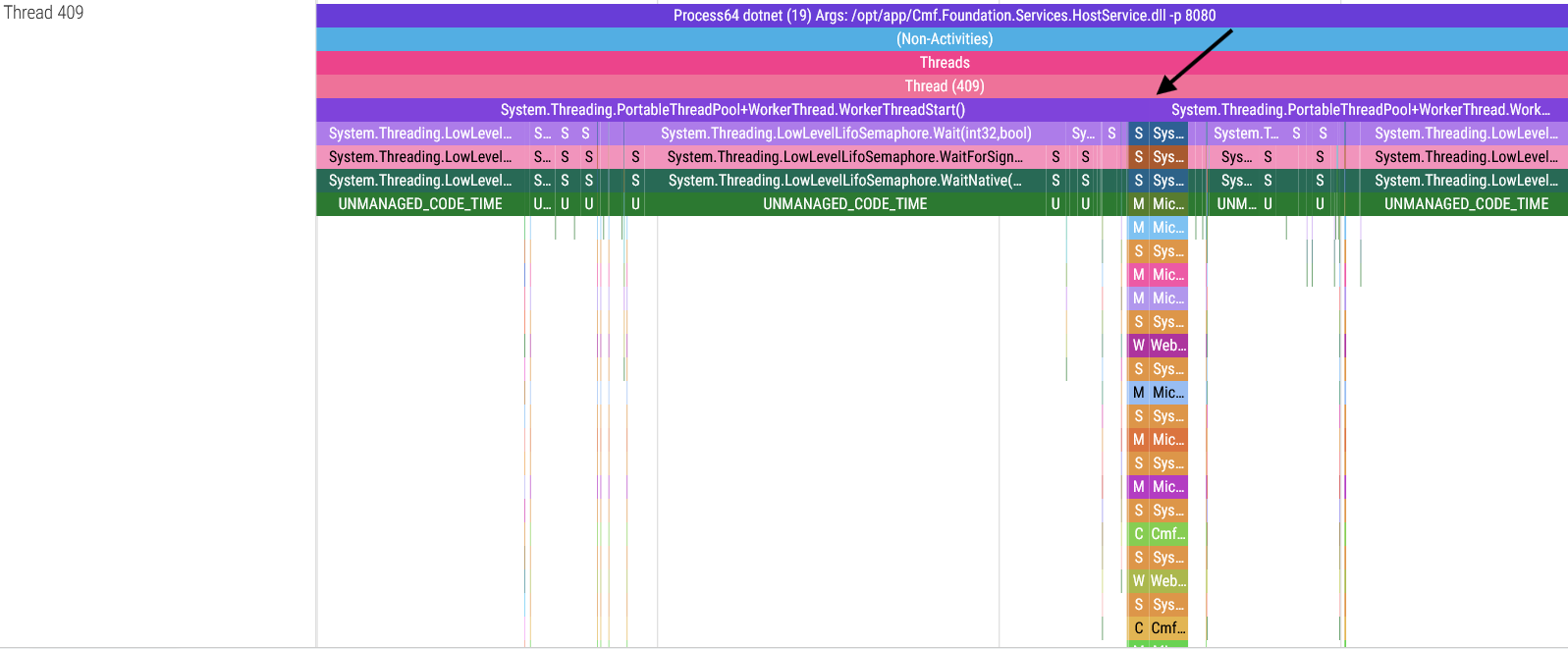Click the green Web… stack frame
This screenshot has width=1568, height=649.
pyautogui.click(x=1167, y=581)
